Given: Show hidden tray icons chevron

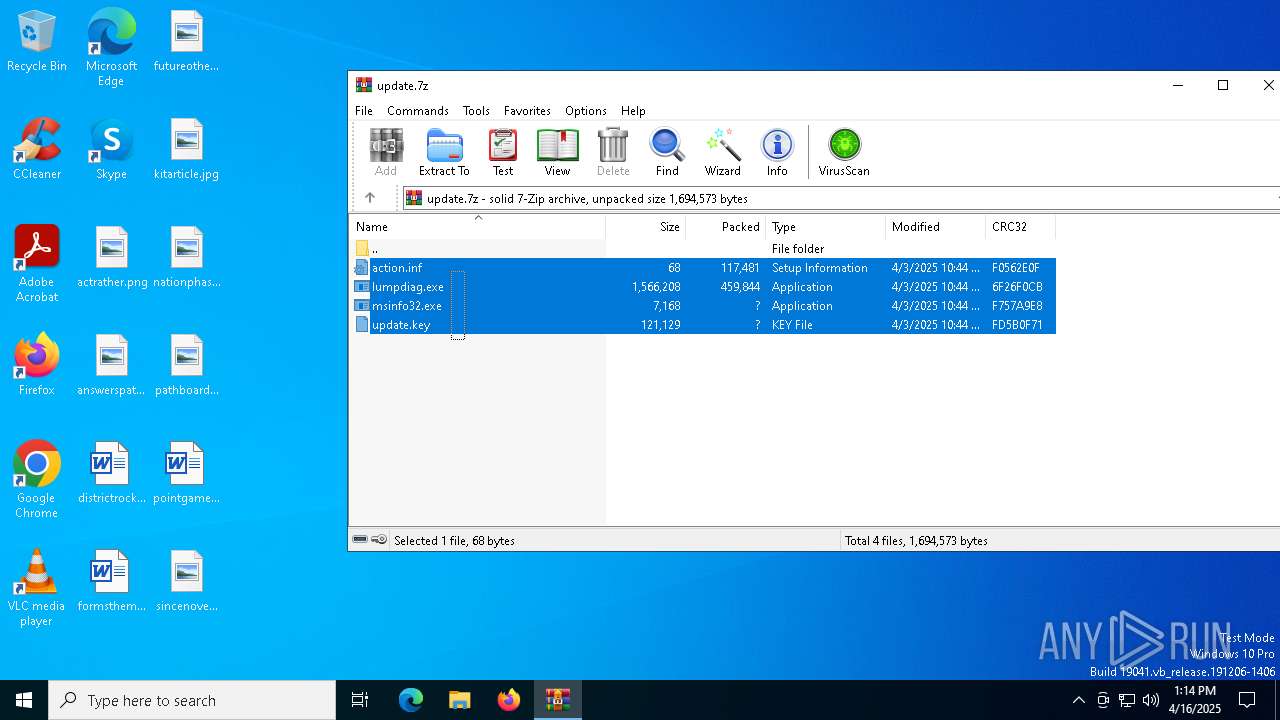Looking at the screenshot, I should point(1078,700).
